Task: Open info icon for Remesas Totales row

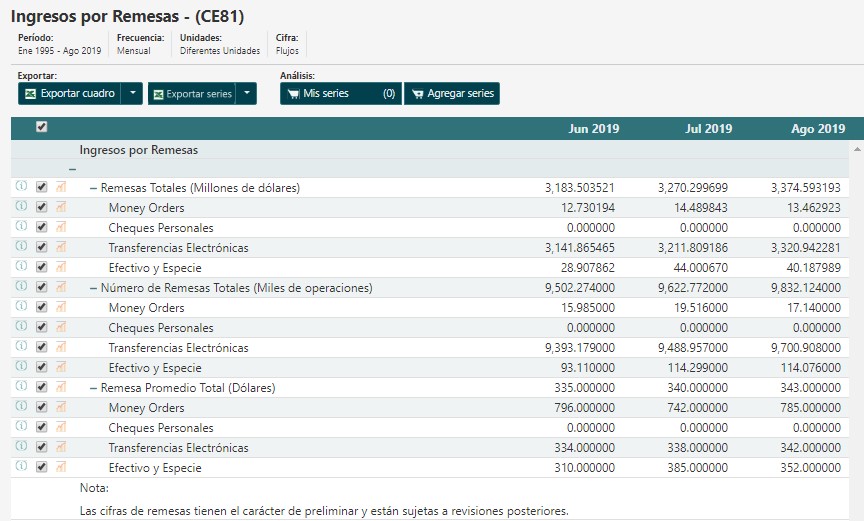Action: click(x=21, y=187)
